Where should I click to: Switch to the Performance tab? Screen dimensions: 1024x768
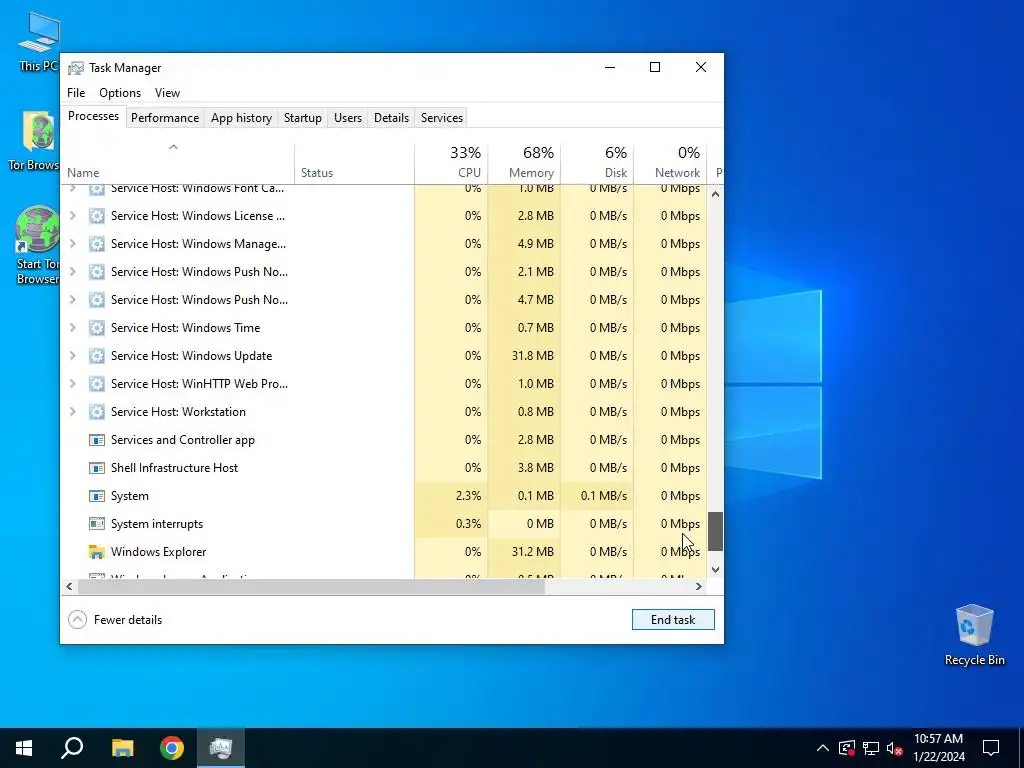coord(165,118)
